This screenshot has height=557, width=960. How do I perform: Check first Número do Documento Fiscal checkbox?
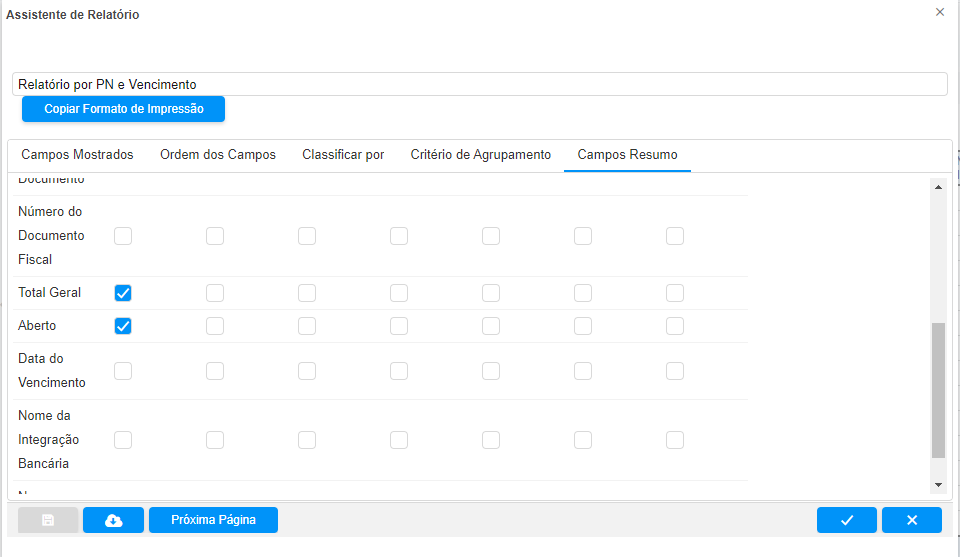[123, 236]
